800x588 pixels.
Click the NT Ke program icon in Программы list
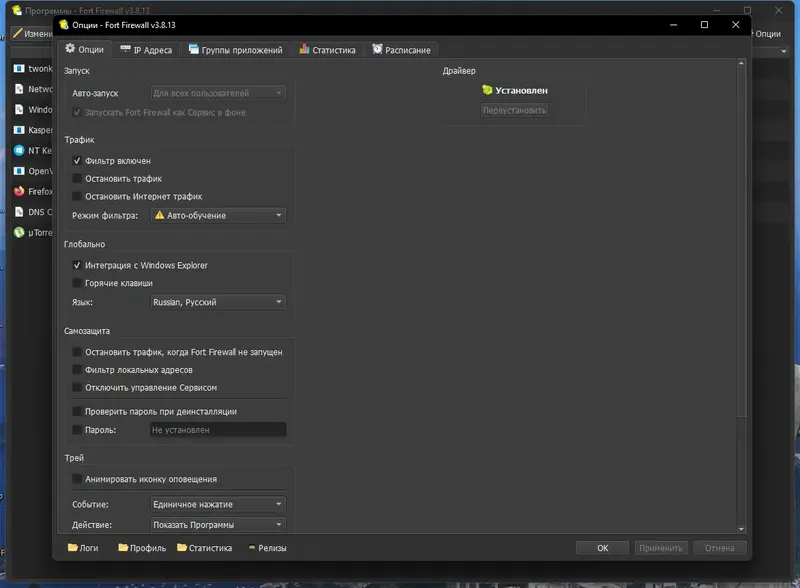(19, 150)
